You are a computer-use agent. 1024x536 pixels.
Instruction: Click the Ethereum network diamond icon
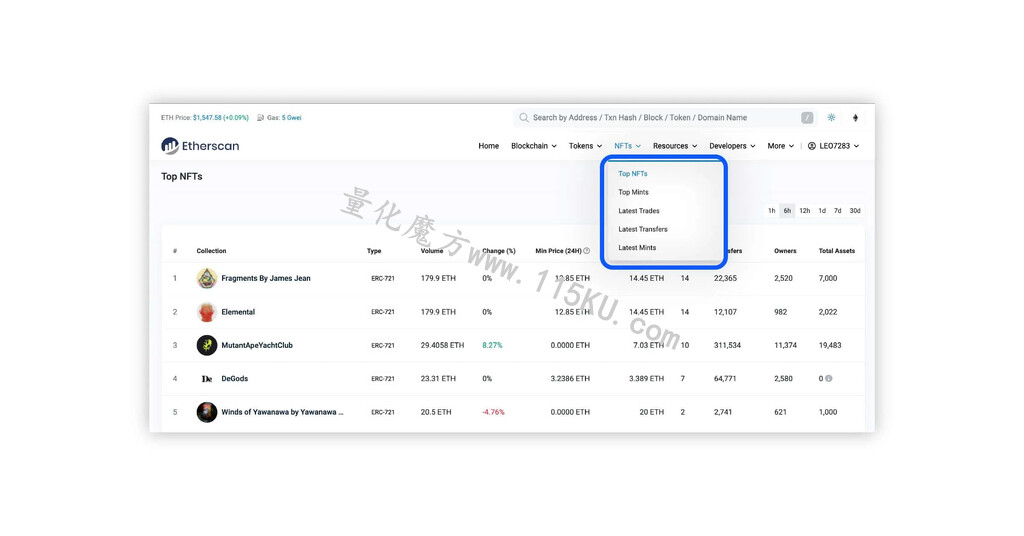click(855, 118)
